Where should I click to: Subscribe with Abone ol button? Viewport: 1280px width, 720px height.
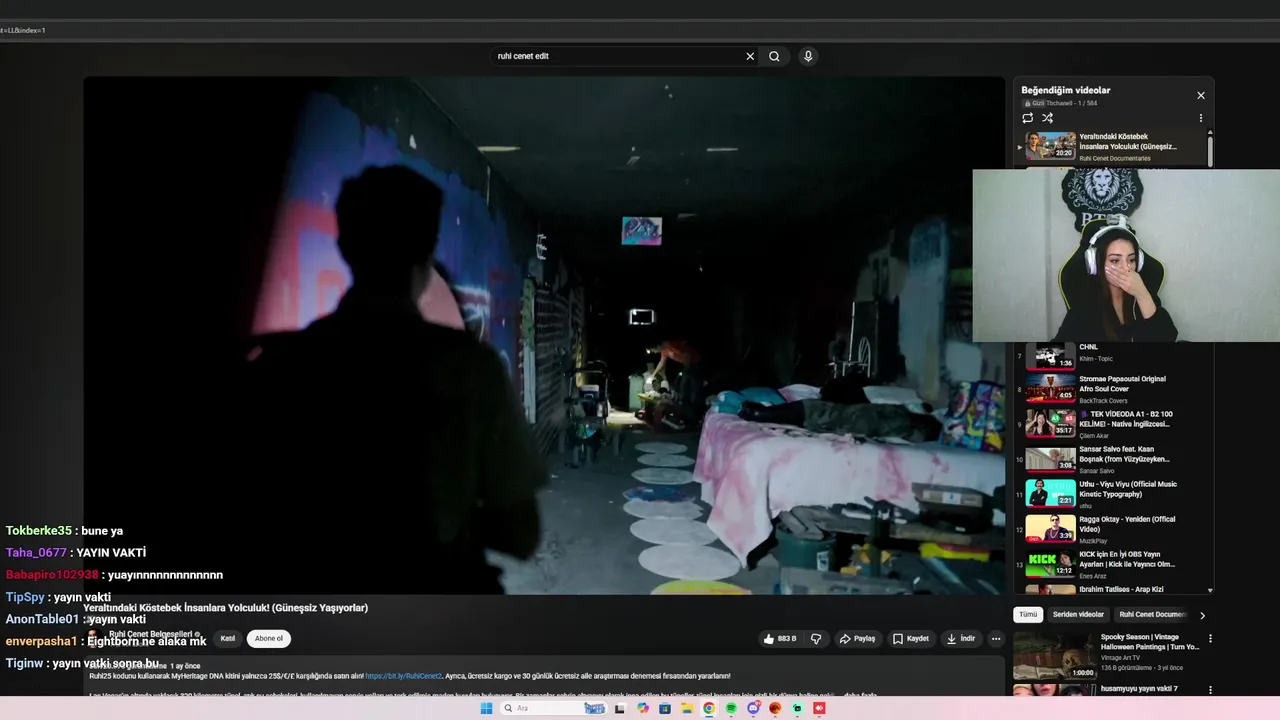coord(269,639)
